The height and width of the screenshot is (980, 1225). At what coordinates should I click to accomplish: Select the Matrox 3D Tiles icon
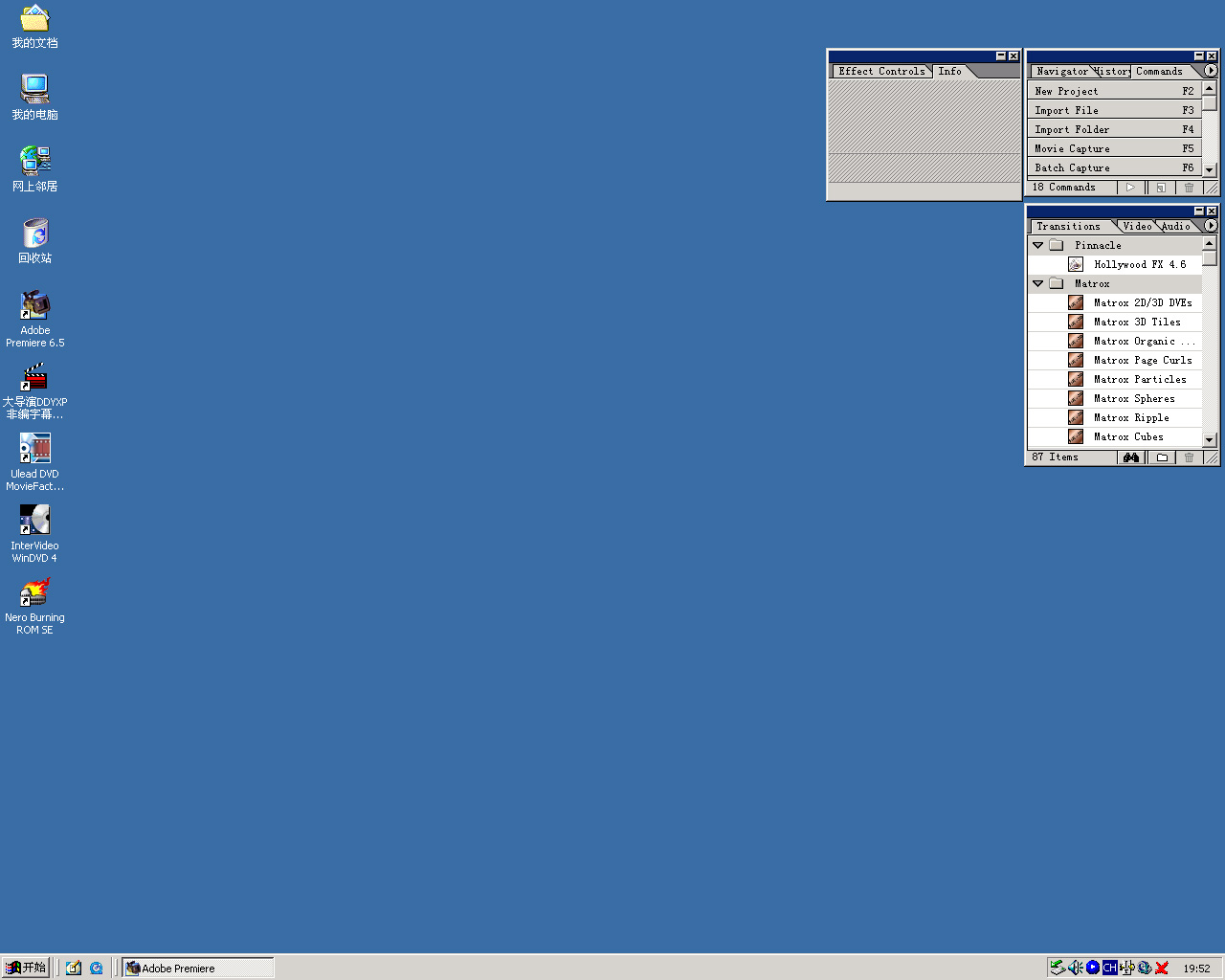pos(1076,322)
